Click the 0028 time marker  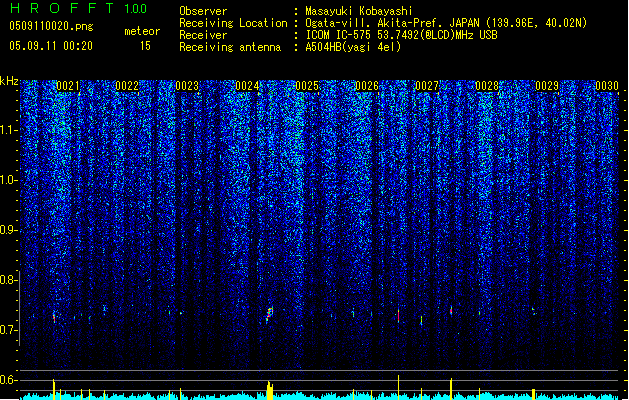pyautogui.click(x=487, y=86)
